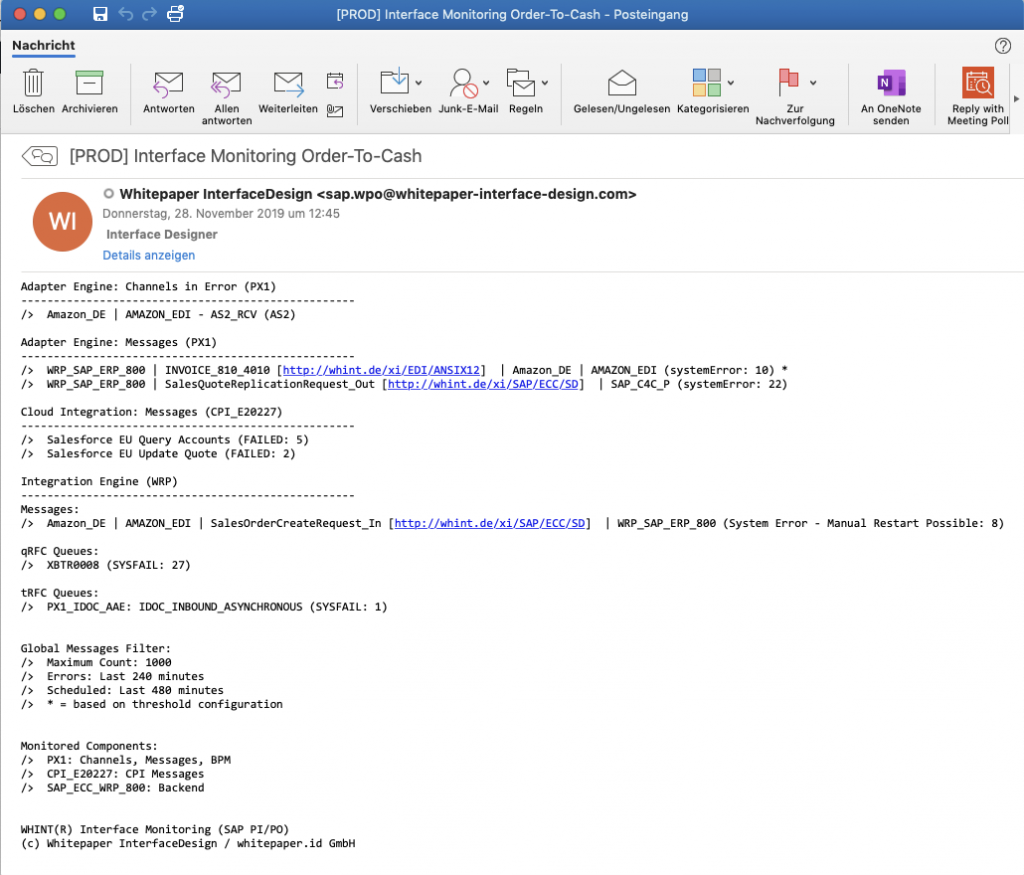Click the Junk-E-Mail icon
Viewport: 1024px width, 875px height.
pyautogui.click(x=464, y=83)
